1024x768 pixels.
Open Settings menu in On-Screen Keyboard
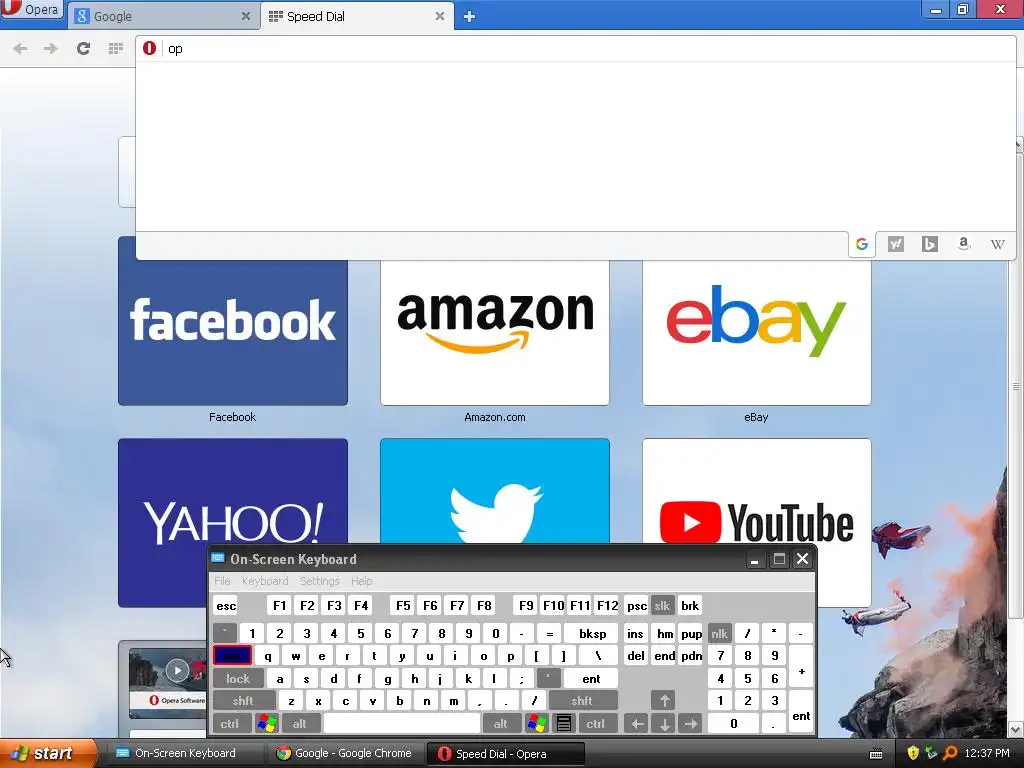(319, 581)
